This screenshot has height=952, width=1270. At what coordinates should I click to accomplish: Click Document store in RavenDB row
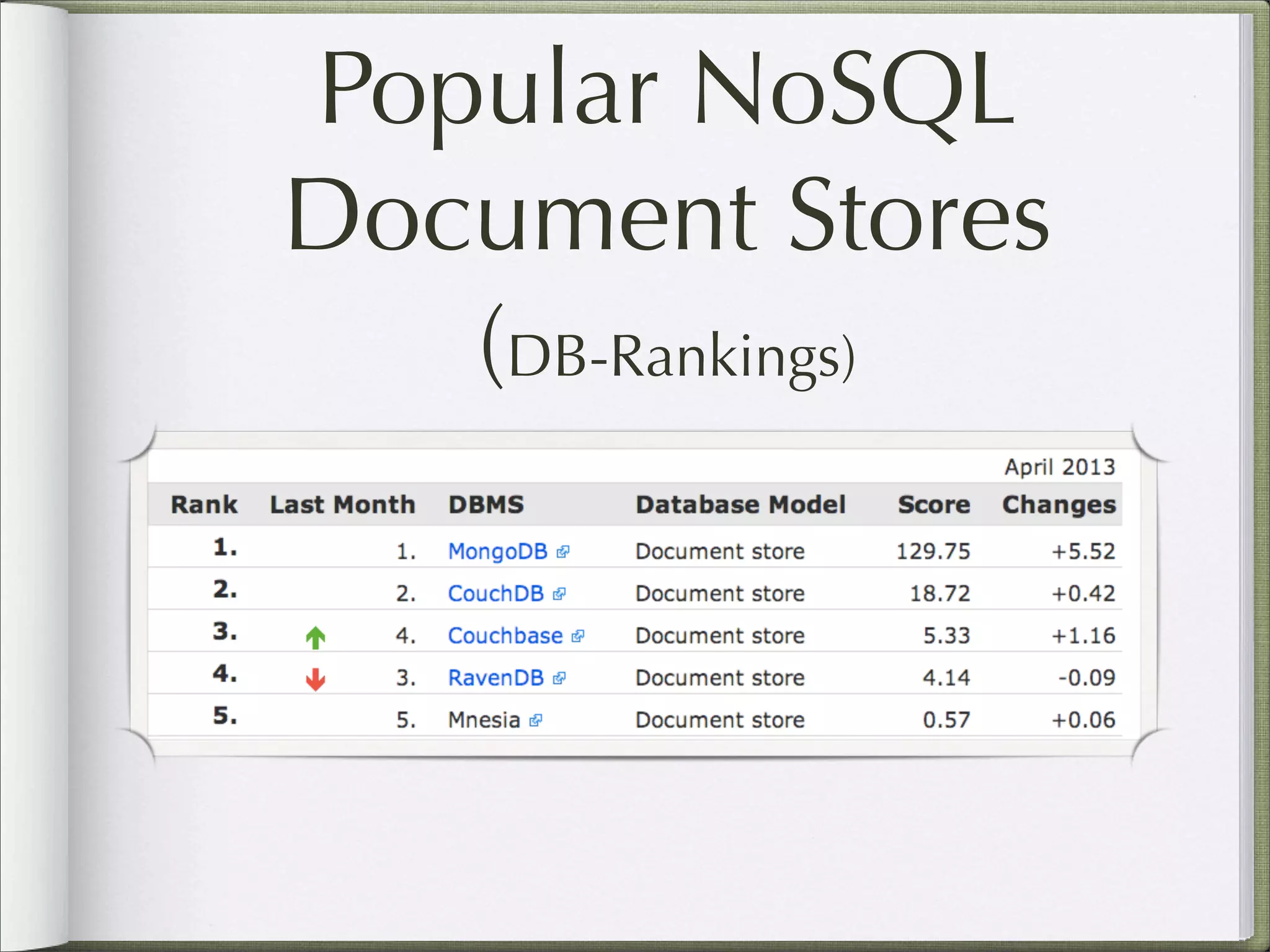point(720,678)
